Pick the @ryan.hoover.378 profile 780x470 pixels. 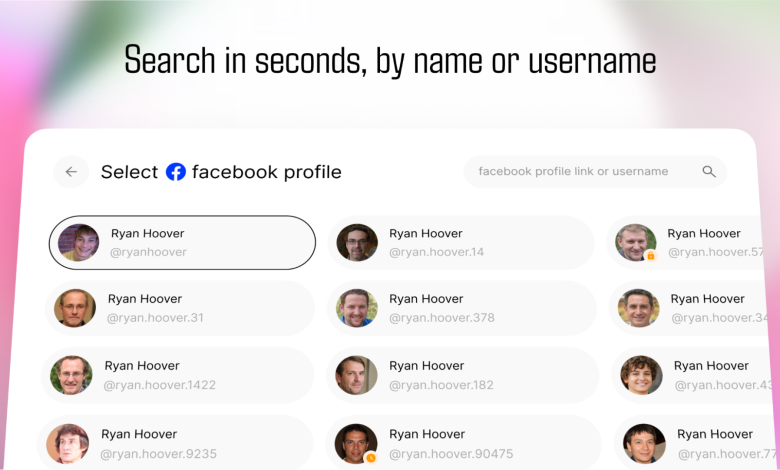460,308
